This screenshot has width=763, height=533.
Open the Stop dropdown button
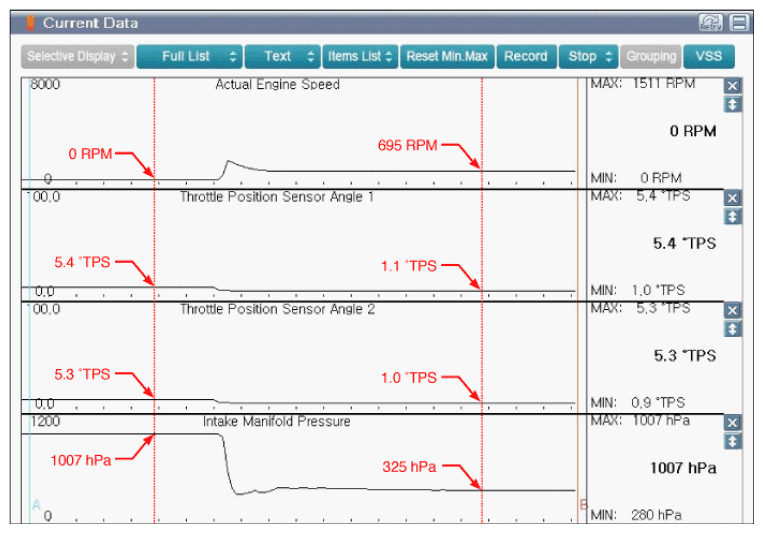(588, 56)
